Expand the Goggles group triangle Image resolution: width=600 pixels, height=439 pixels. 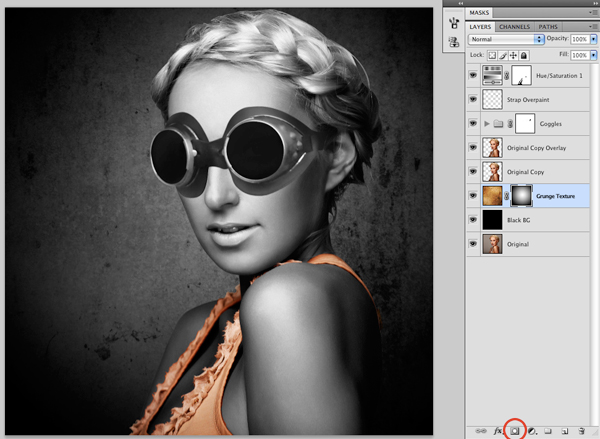(487, 124)
